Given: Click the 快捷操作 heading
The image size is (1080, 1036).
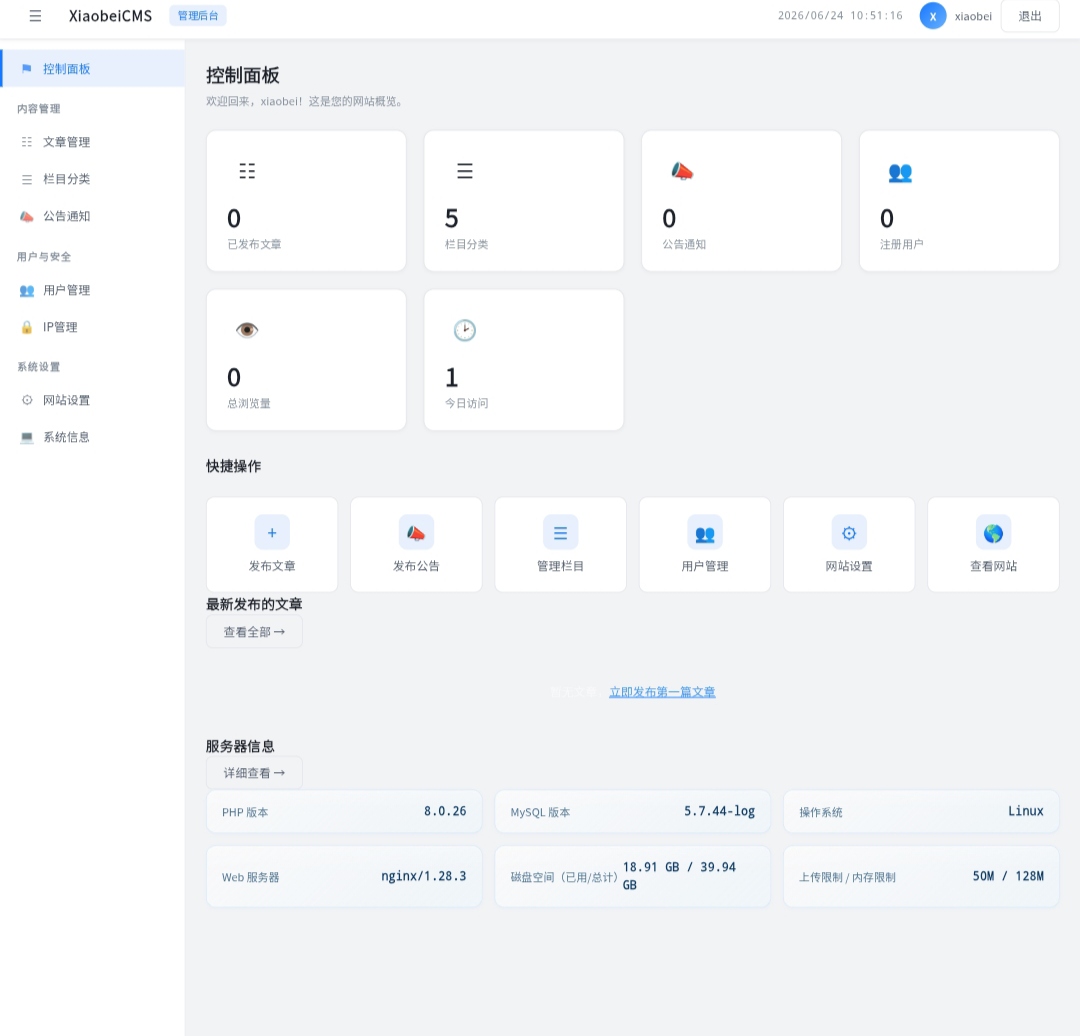Looking at the screenshot, I should tap(233, 466).
